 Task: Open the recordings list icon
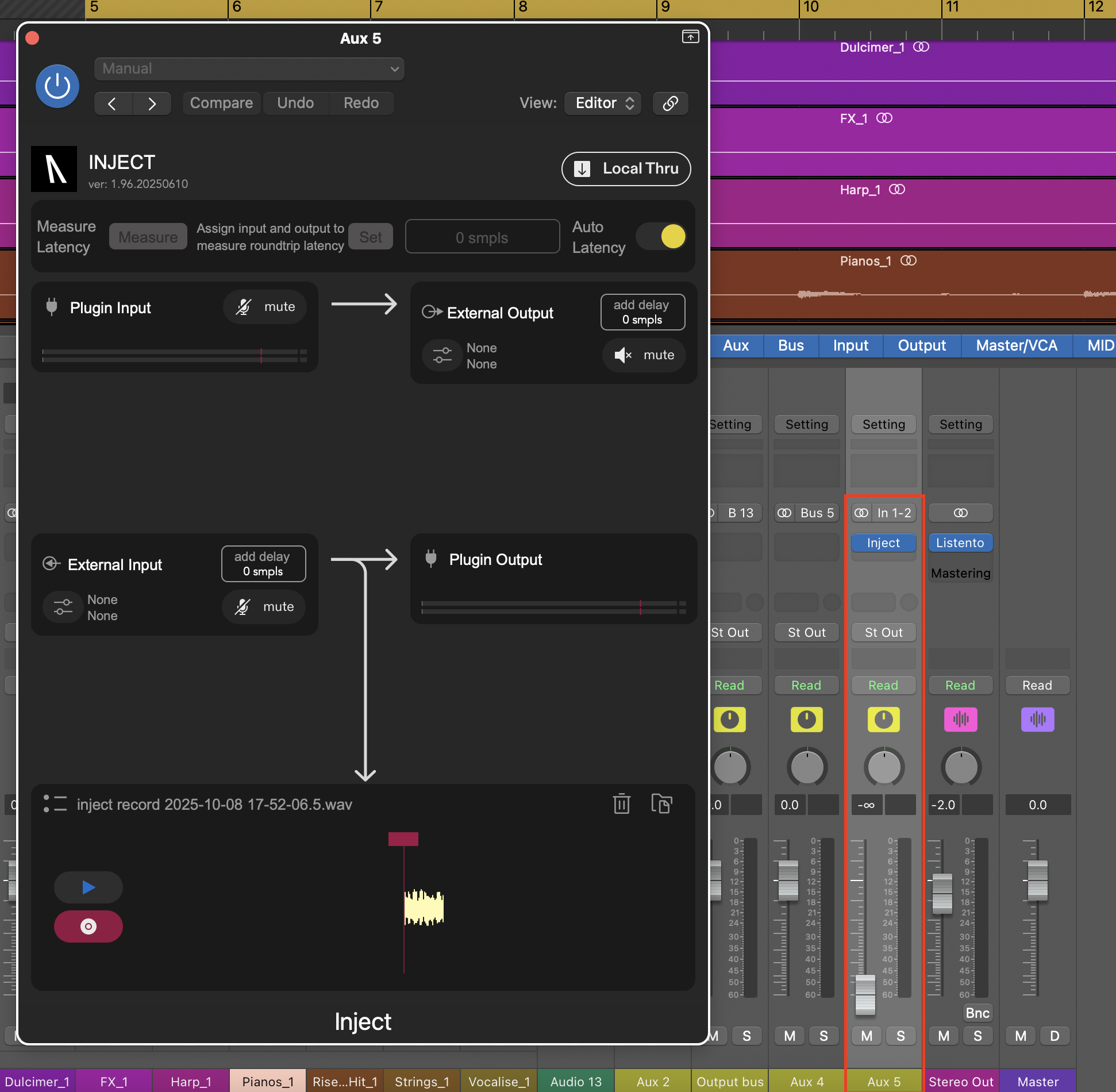click(x=55, y=803)
